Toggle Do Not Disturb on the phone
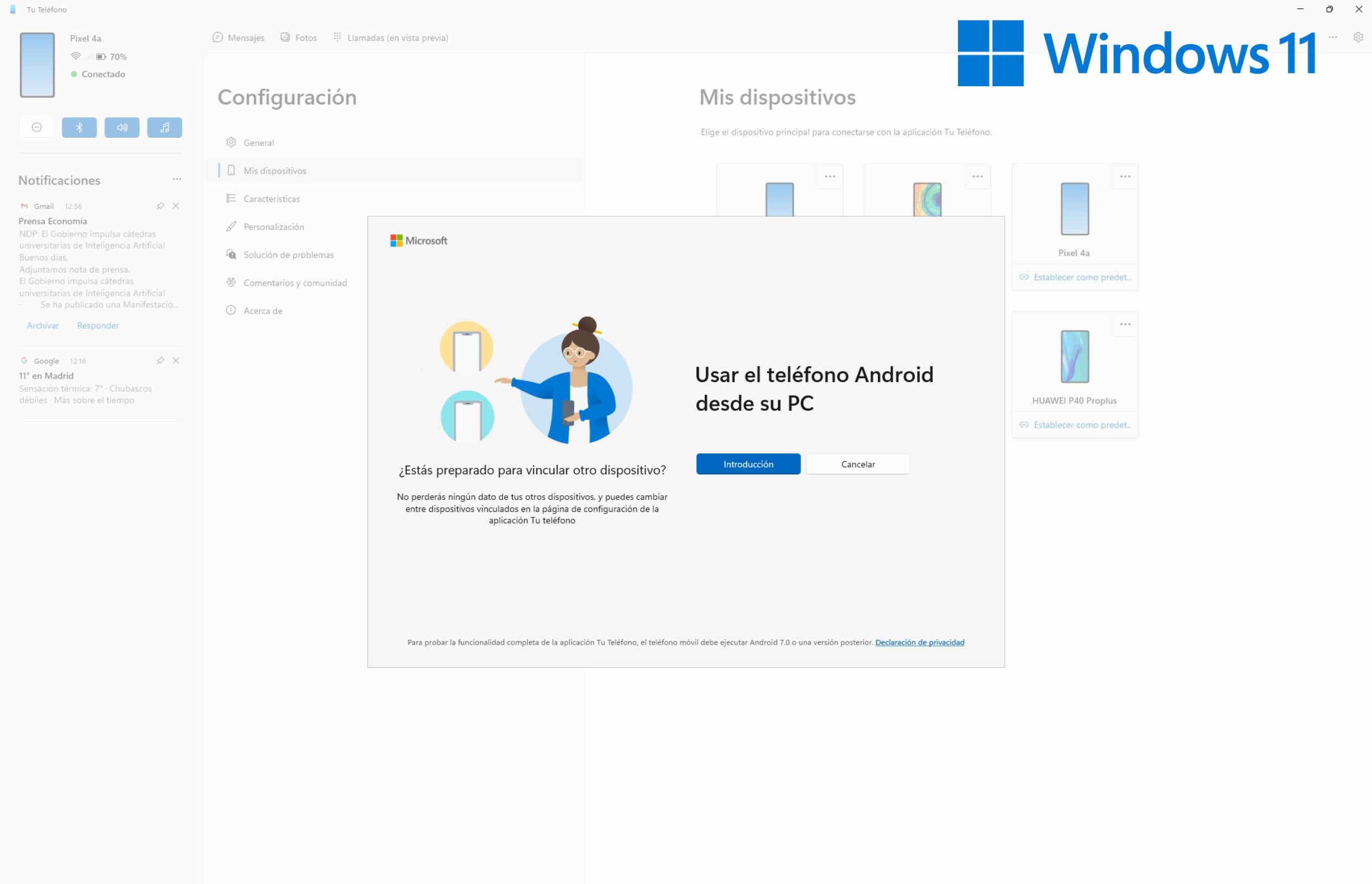 (x=36, y=128)
